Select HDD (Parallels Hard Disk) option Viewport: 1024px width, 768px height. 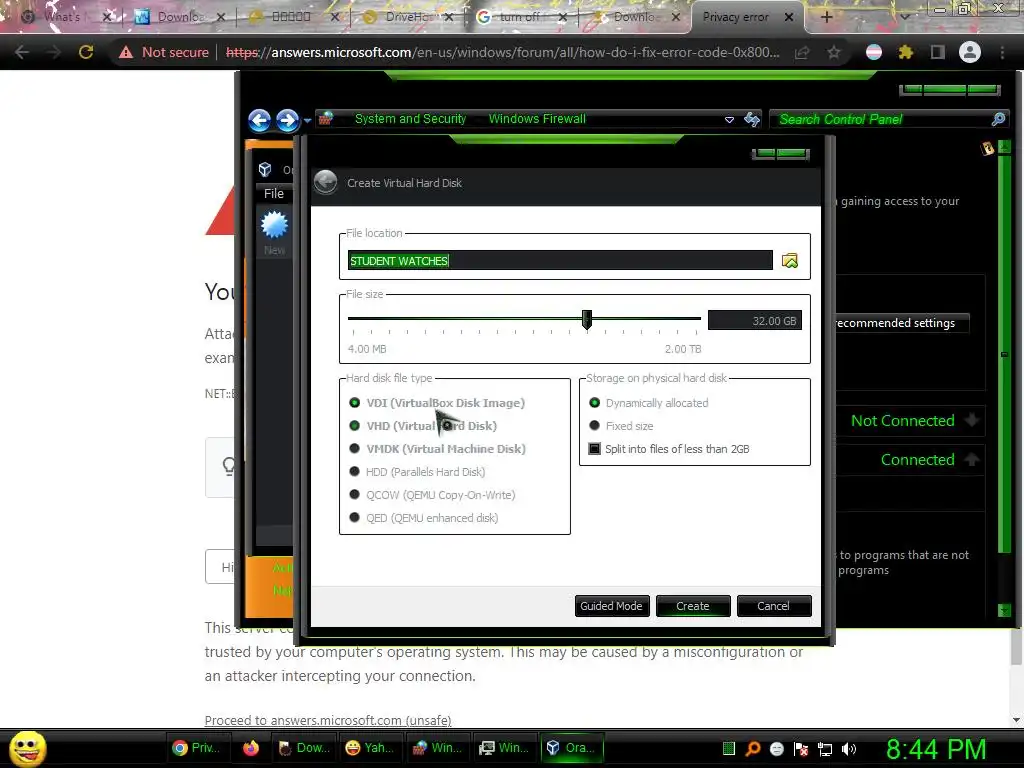click(417, 472)
